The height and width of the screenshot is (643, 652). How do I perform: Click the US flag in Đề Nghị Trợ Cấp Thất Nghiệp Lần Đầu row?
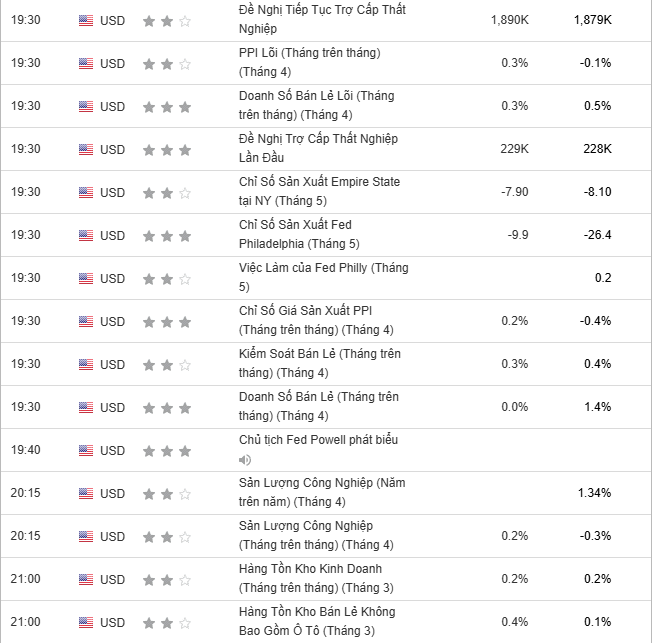(x=86, y=149)
